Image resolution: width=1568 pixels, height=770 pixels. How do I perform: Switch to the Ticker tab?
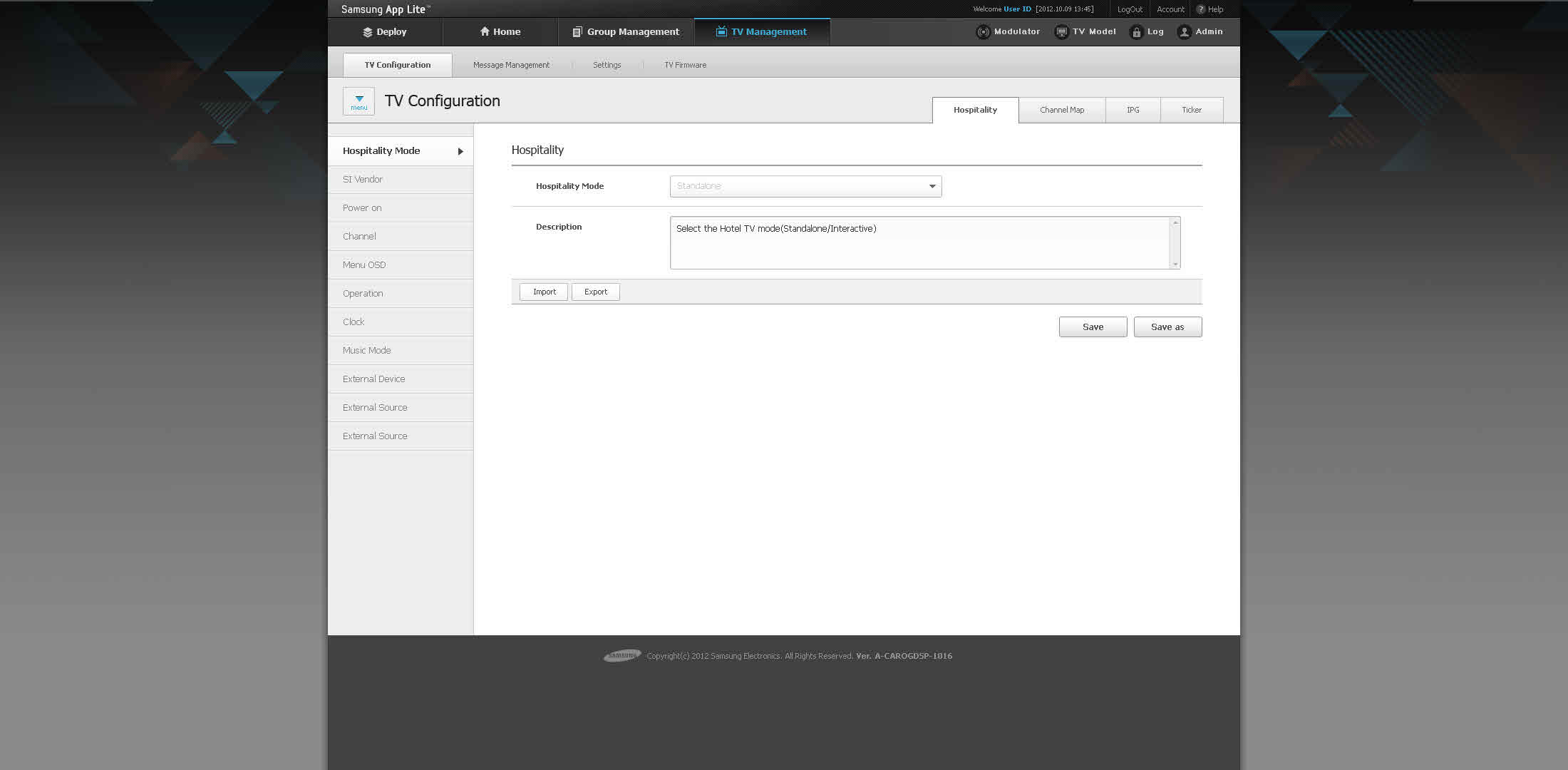(1192, 110)
